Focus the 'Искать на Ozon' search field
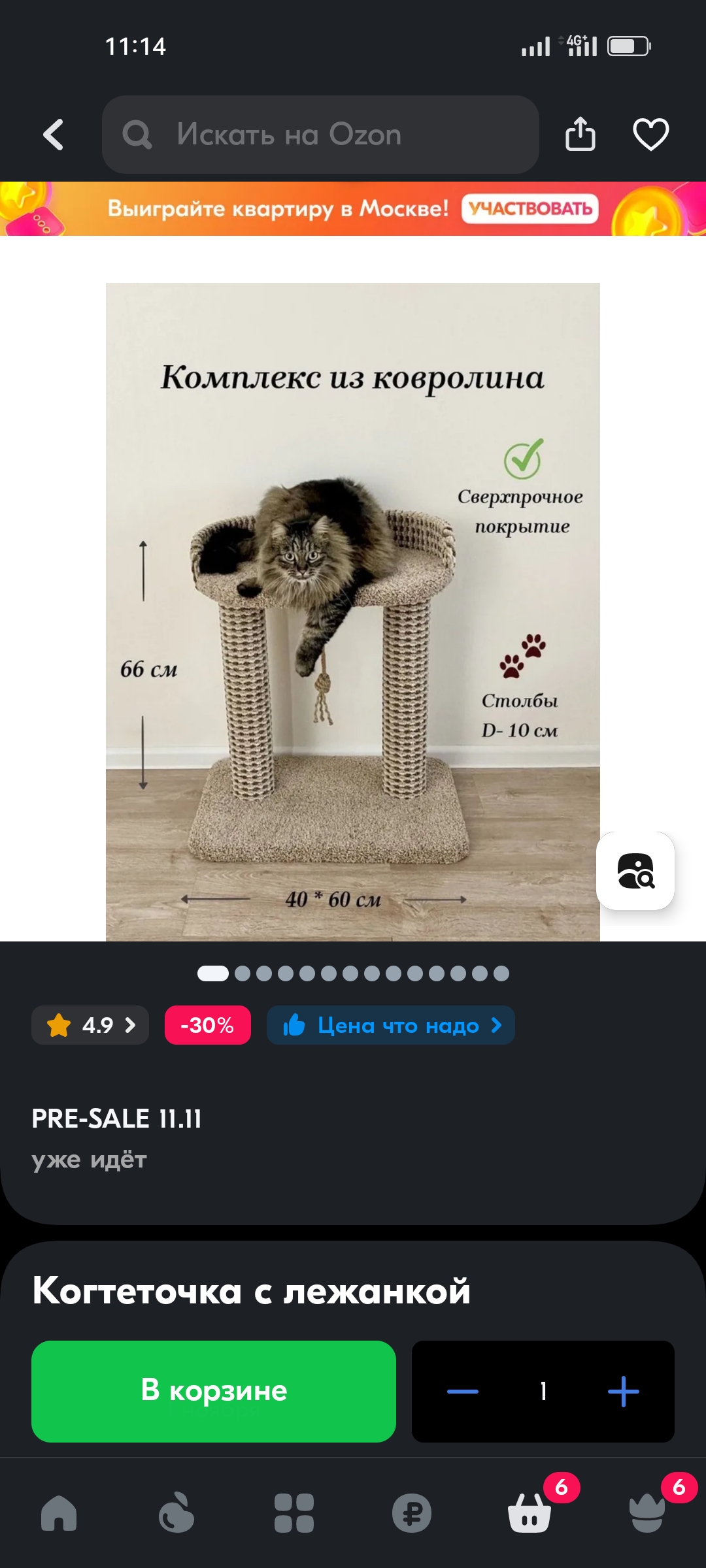This screenshot has width=706, height=1568. [x=320, y=135]
